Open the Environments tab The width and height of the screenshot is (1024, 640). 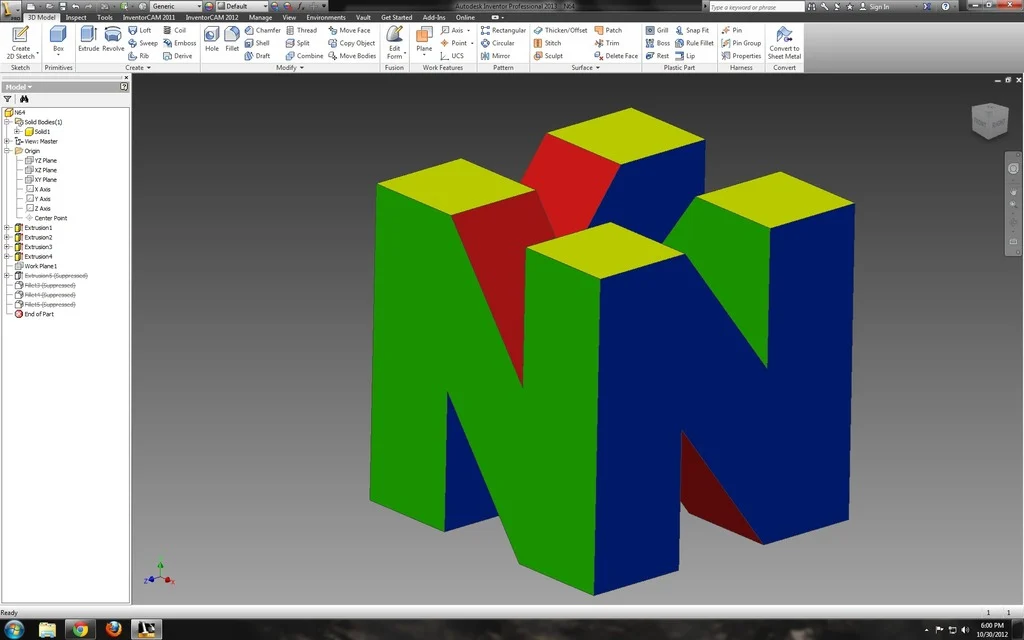(326, 18)
